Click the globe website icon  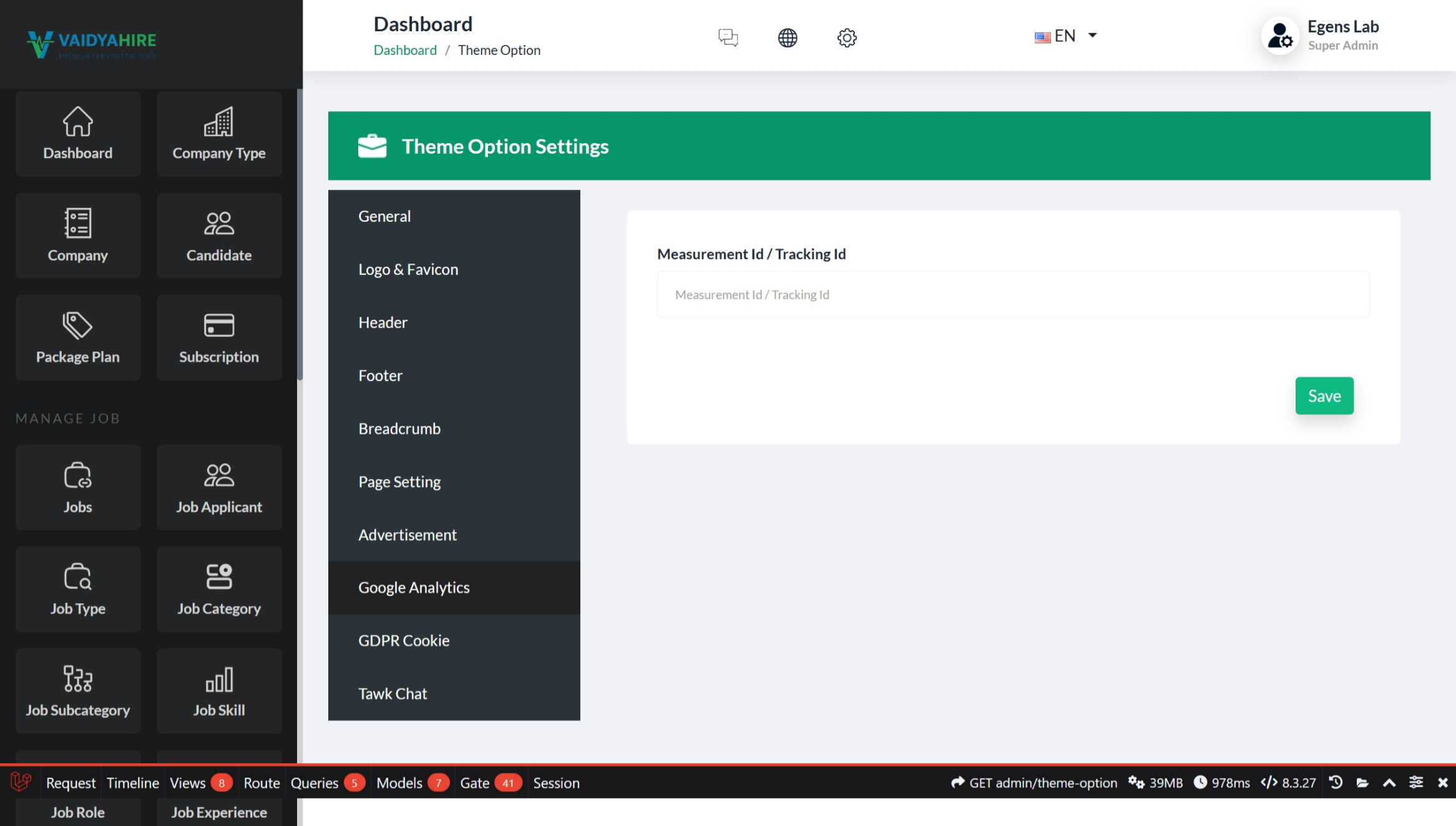(787, 37)
